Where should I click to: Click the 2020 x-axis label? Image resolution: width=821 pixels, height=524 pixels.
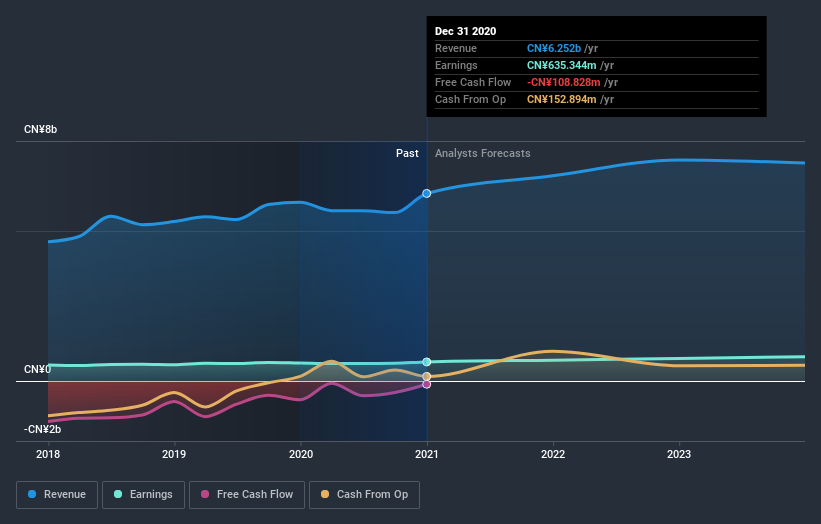coord(301,454)
